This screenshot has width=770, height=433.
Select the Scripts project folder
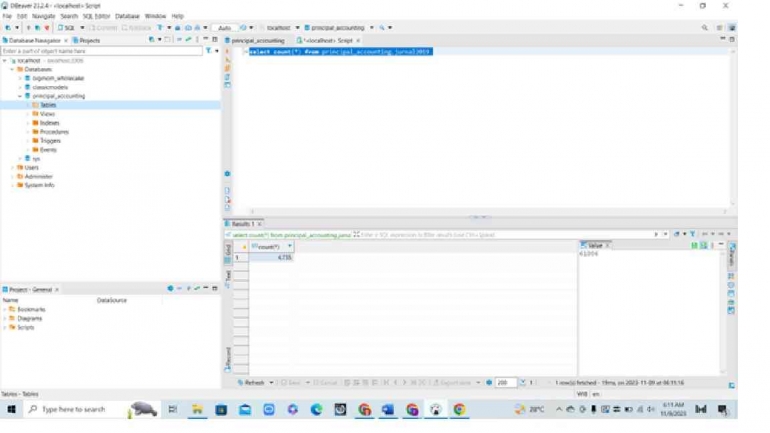(x=26, y=327)
